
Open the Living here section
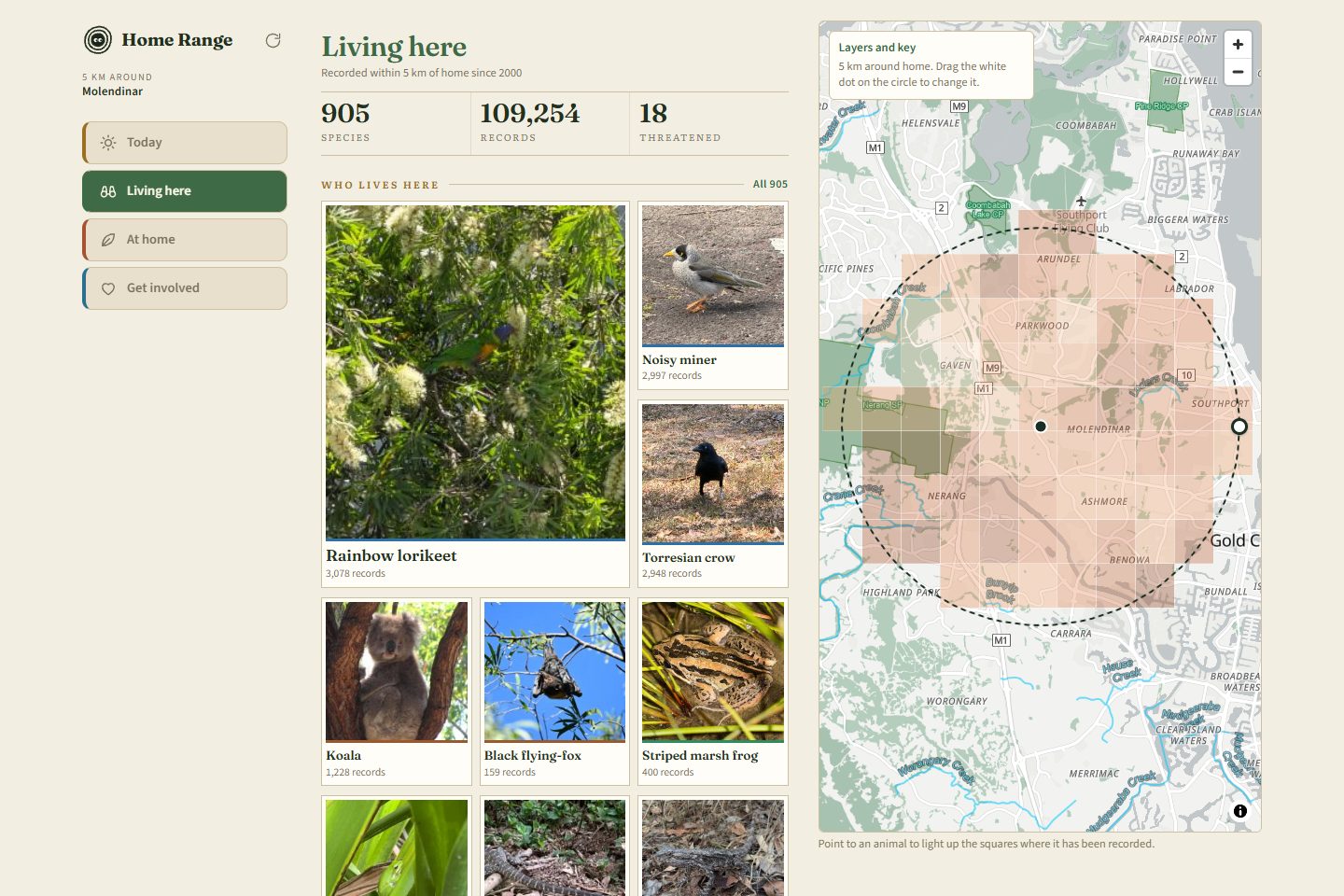click(185, 191)
